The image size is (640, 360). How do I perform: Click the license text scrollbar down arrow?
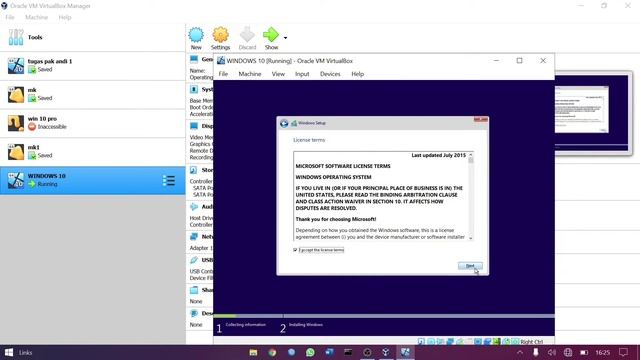click(471, 238)
